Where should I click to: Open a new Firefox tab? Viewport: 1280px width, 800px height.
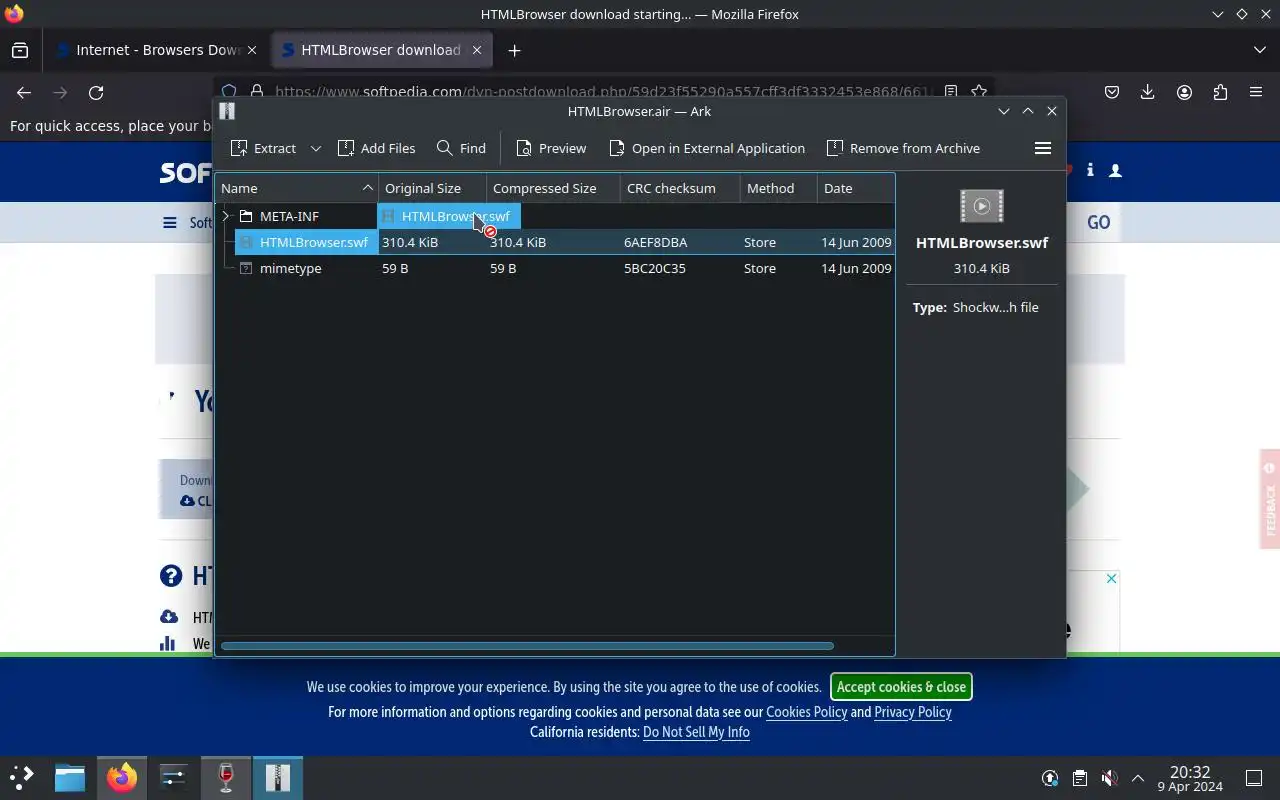(514, 50)
